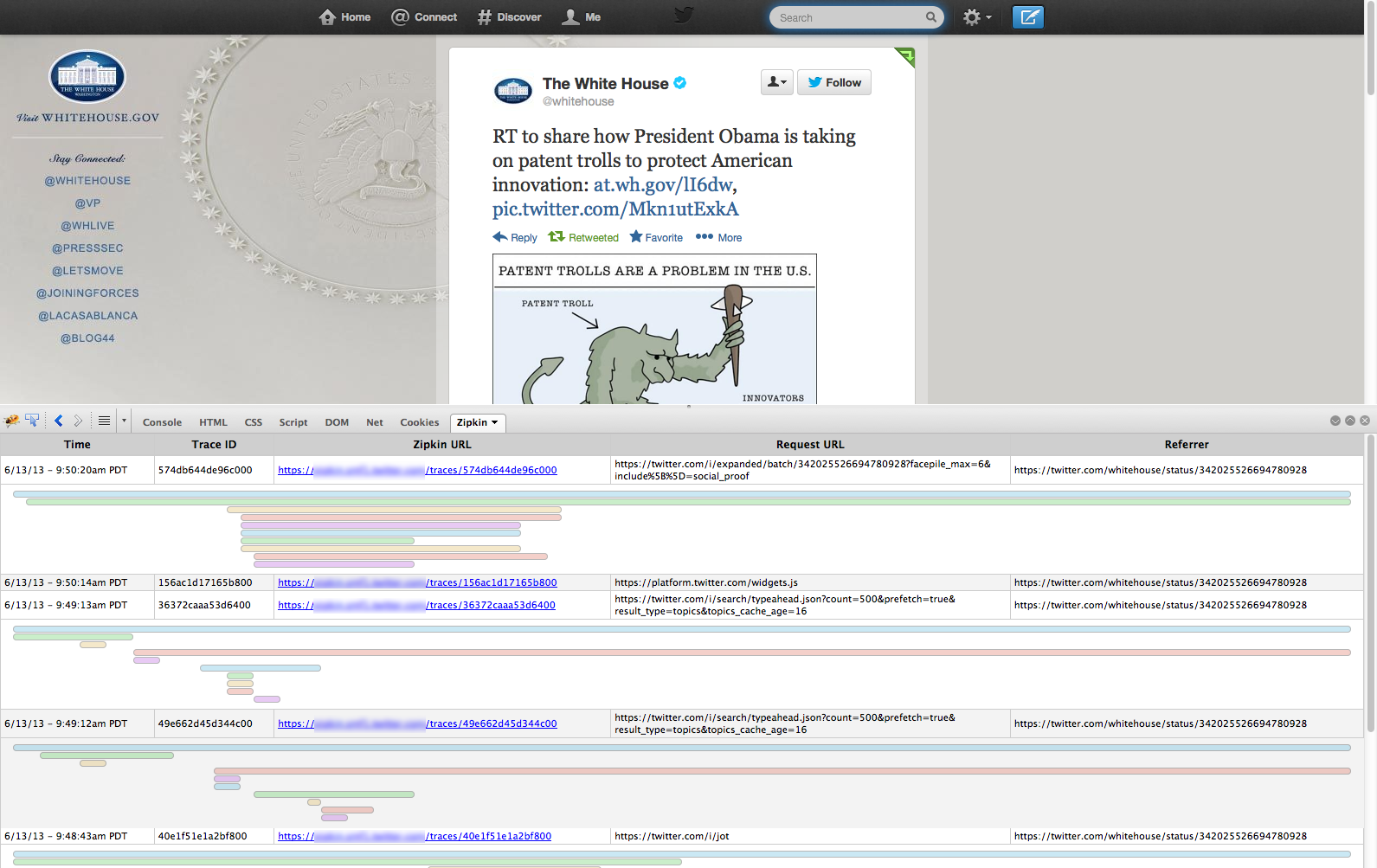
Task: Open the settings gear dropdown
Action: click(x=977, y=17)
